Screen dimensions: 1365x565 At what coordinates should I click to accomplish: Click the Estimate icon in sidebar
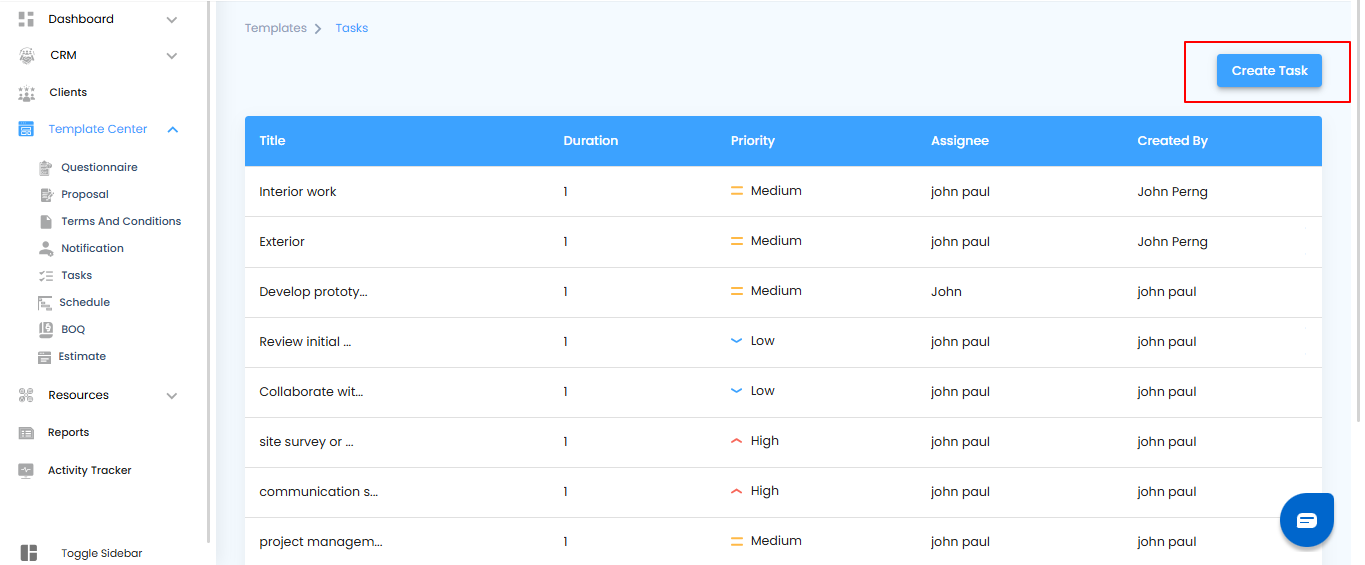pos(45,357)
